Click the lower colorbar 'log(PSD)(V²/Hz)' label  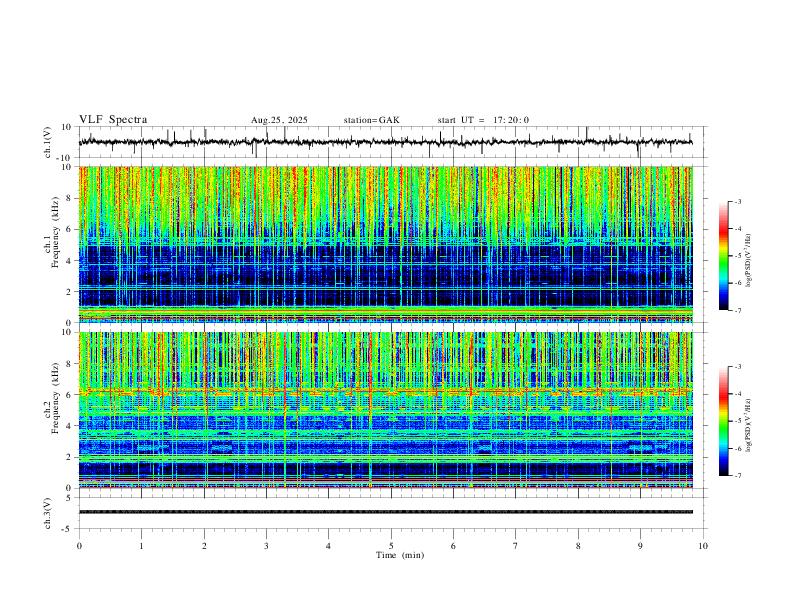point(749,425)
